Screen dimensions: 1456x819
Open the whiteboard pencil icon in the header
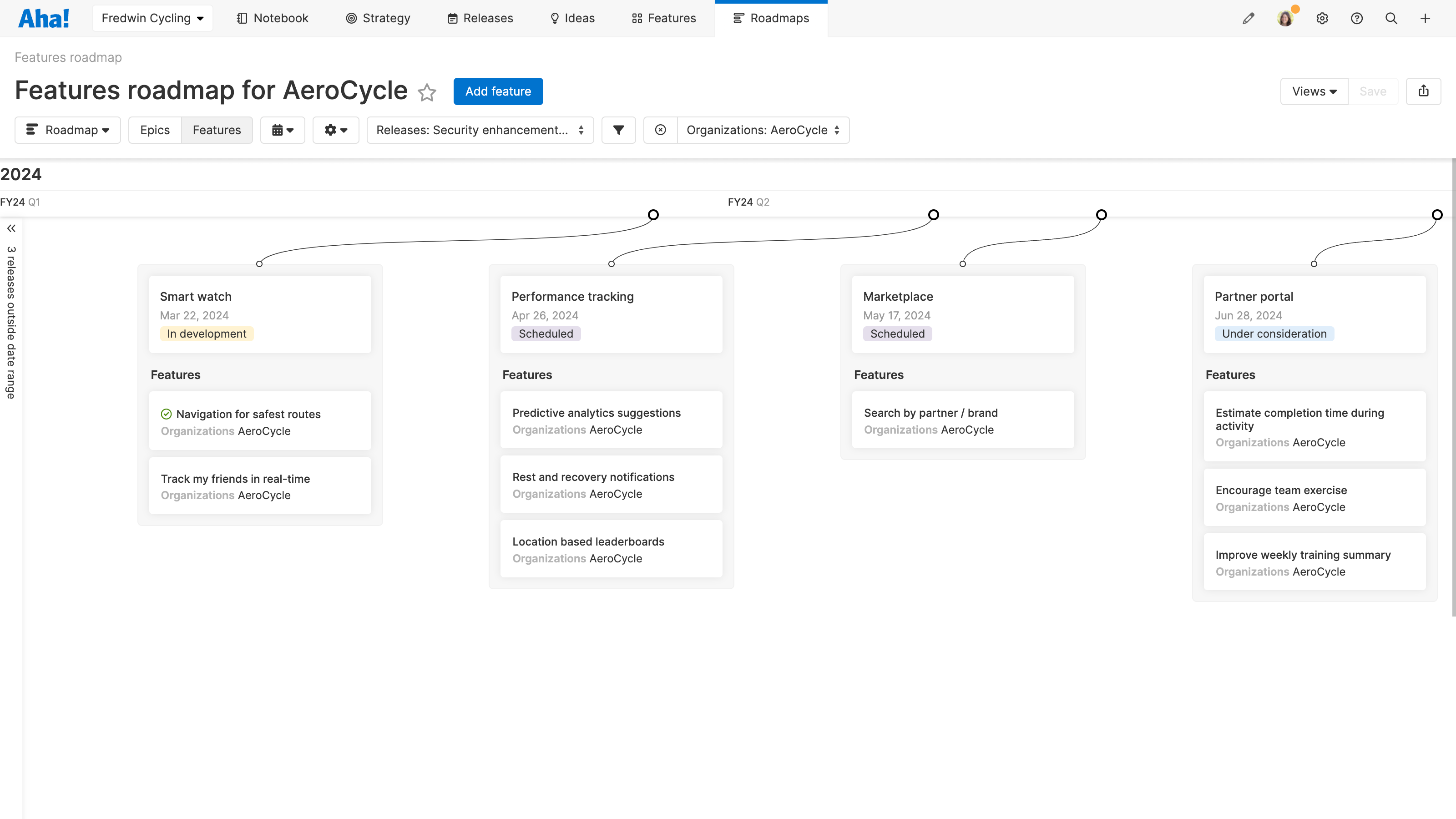click(x=1249, y=18)
